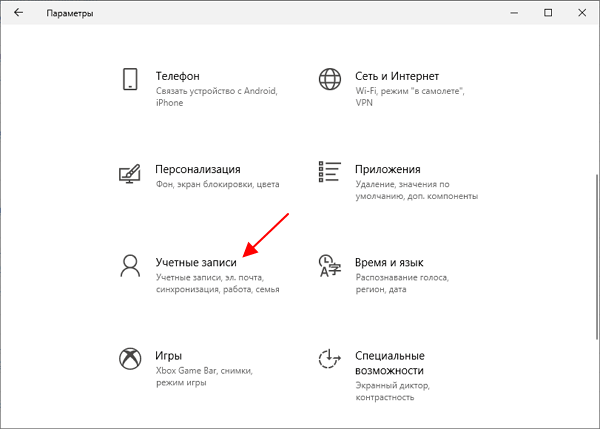Click the back arrow in title bar
This screenshot has height=429, width=600.
[x=18, y=13]
